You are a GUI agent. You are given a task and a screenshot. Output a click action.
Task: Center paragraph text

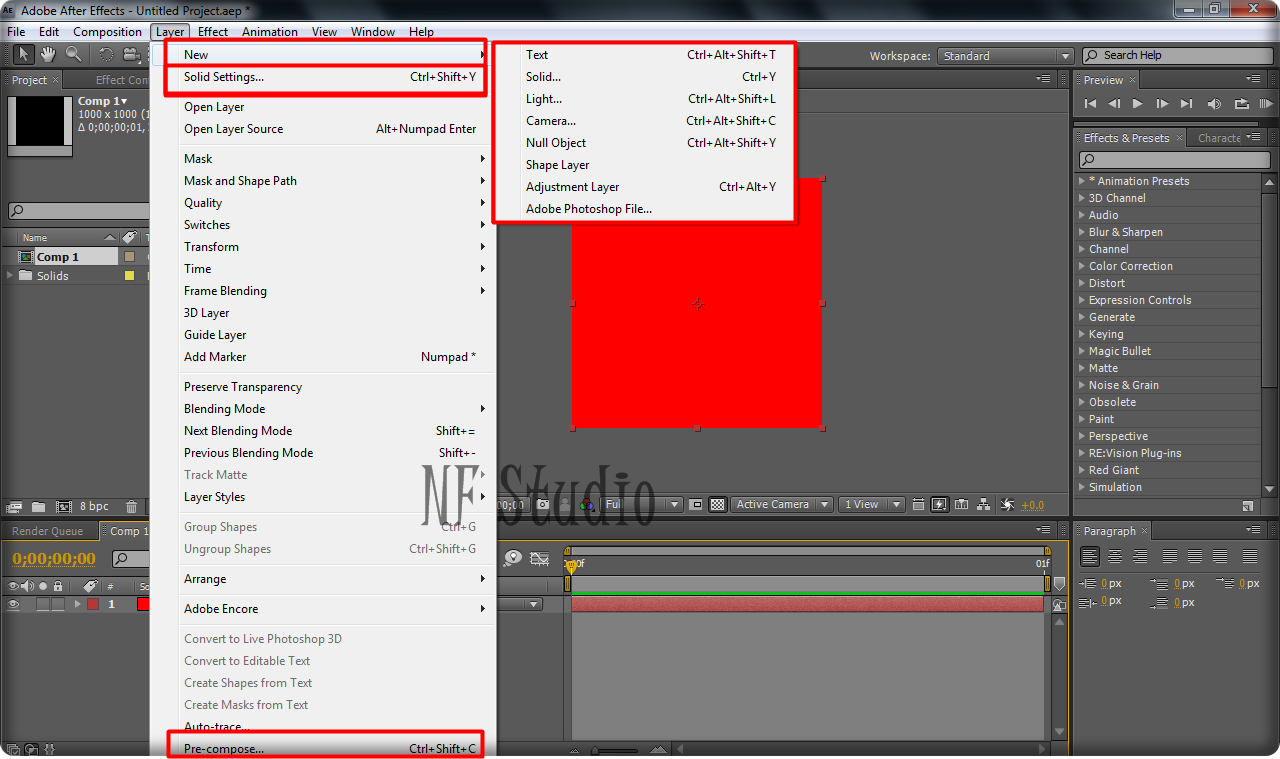point(1114,557)
